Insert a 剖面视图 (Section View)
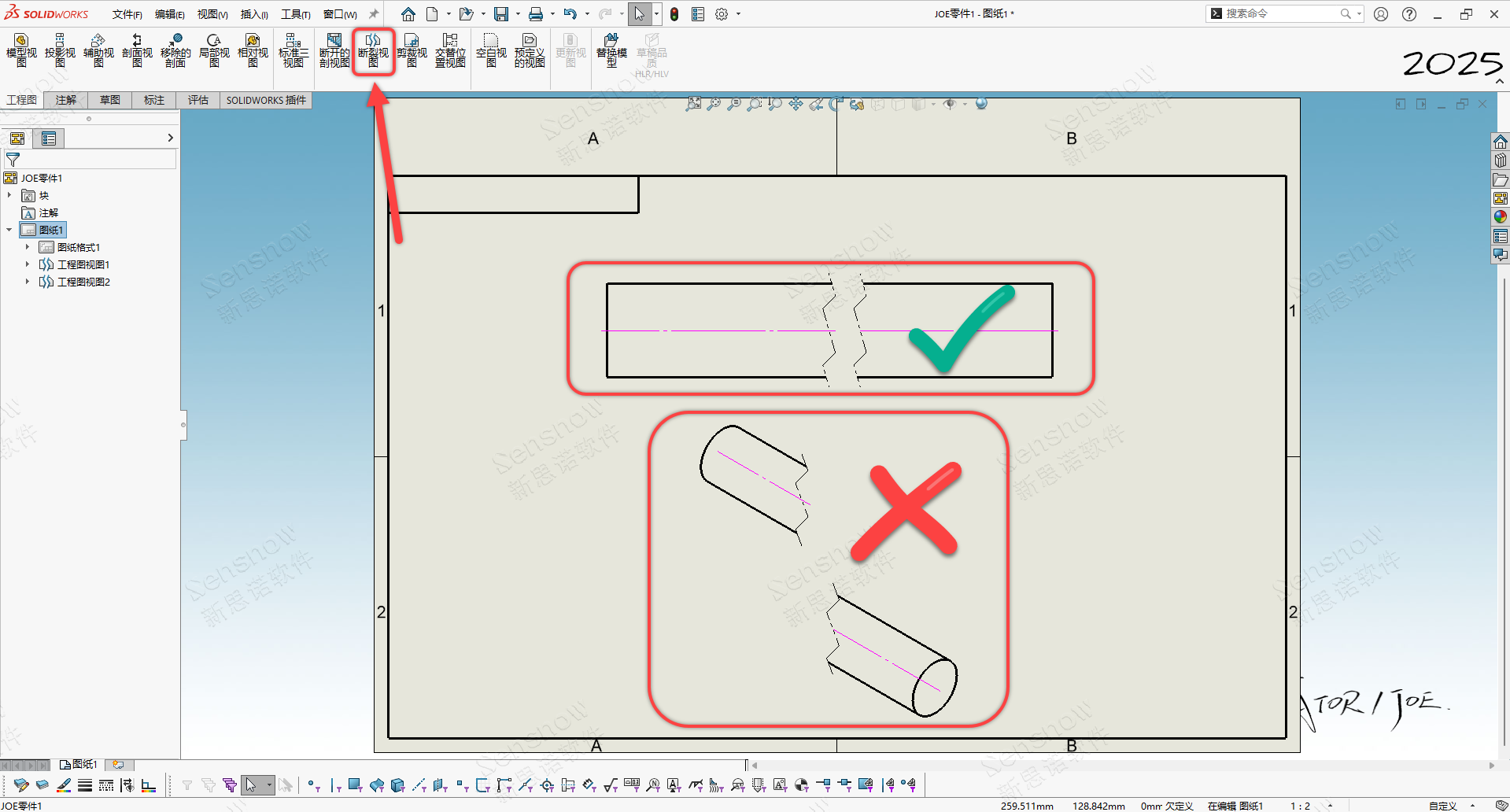This screenshot has height=812, width=1510. click(x=137, y=50)
